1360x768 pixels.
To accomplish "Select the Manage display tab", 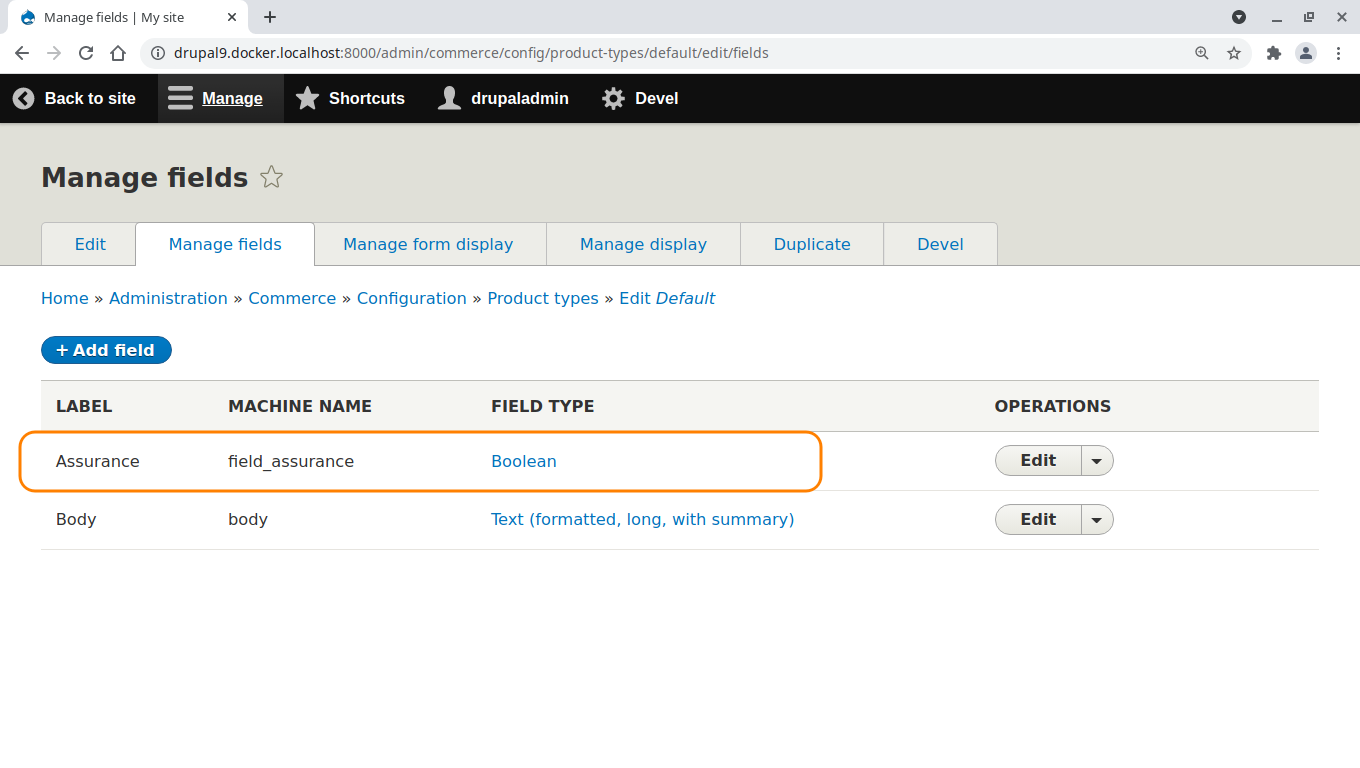I will 642,244.
